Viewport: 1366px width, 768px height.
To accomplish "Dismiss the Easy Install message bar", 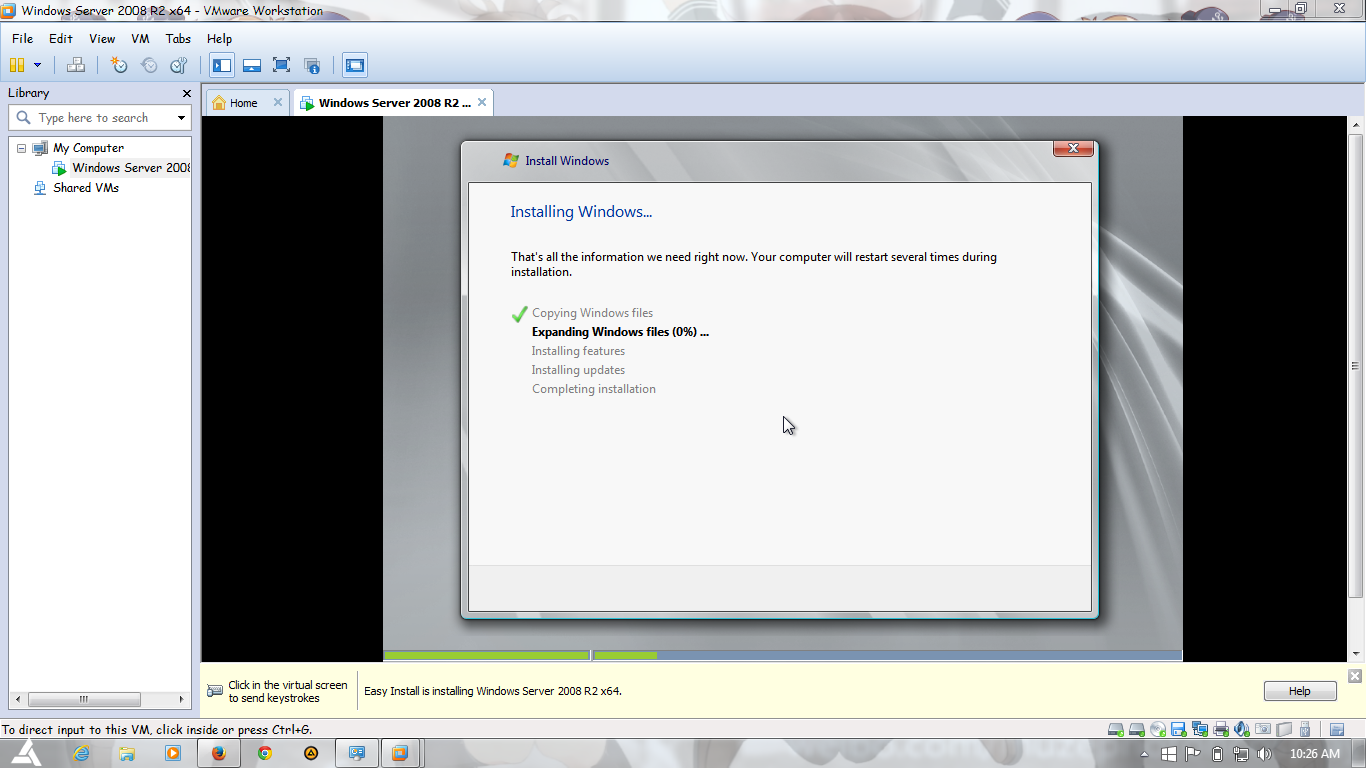I will 1355,676.
